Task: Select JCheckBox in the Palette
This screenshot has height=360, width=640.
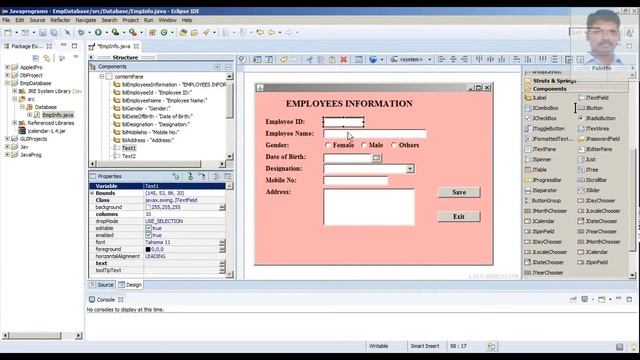Action: 541,118
